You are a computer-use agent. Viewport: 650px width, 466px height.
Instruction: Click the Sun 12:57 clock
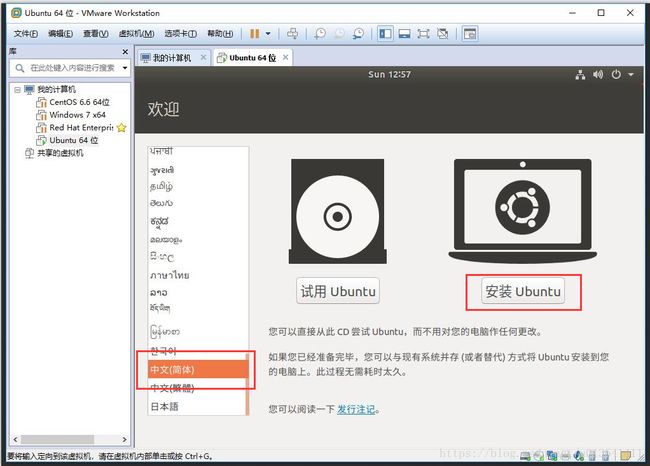389,75
